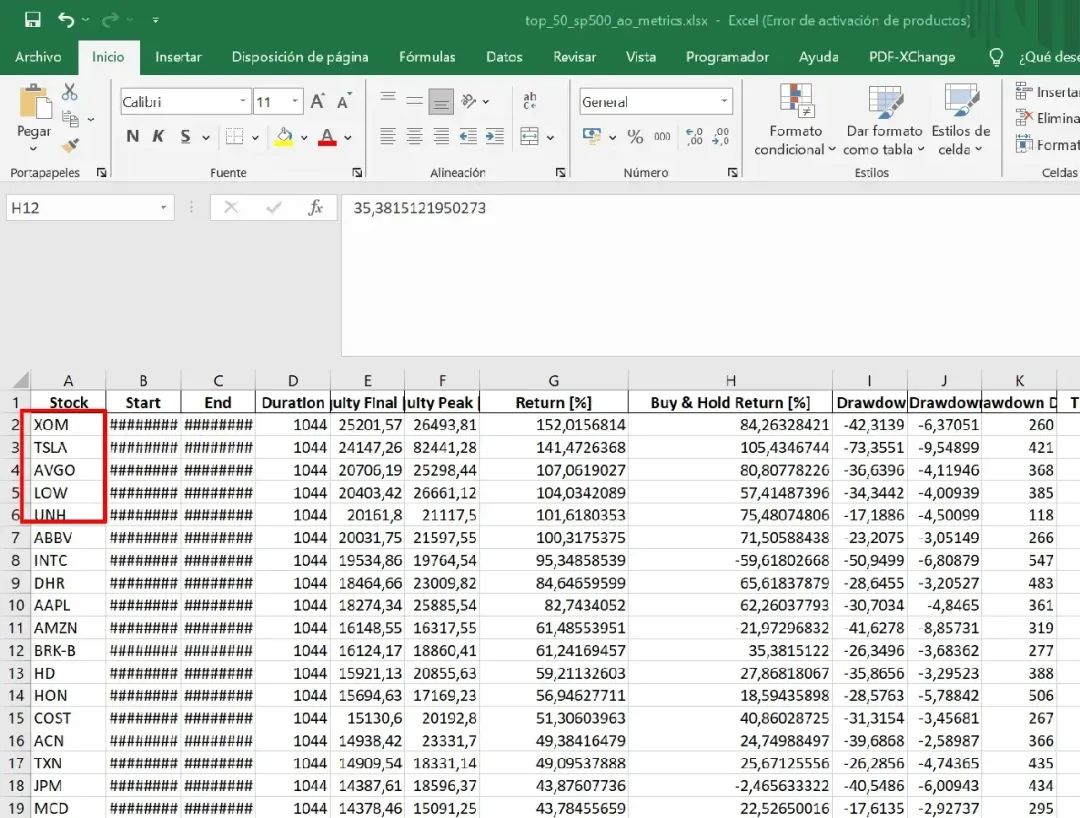1080x818 pixels.
Task: Toggle center horizontal text alignment
Action: (x=414, y=137)
